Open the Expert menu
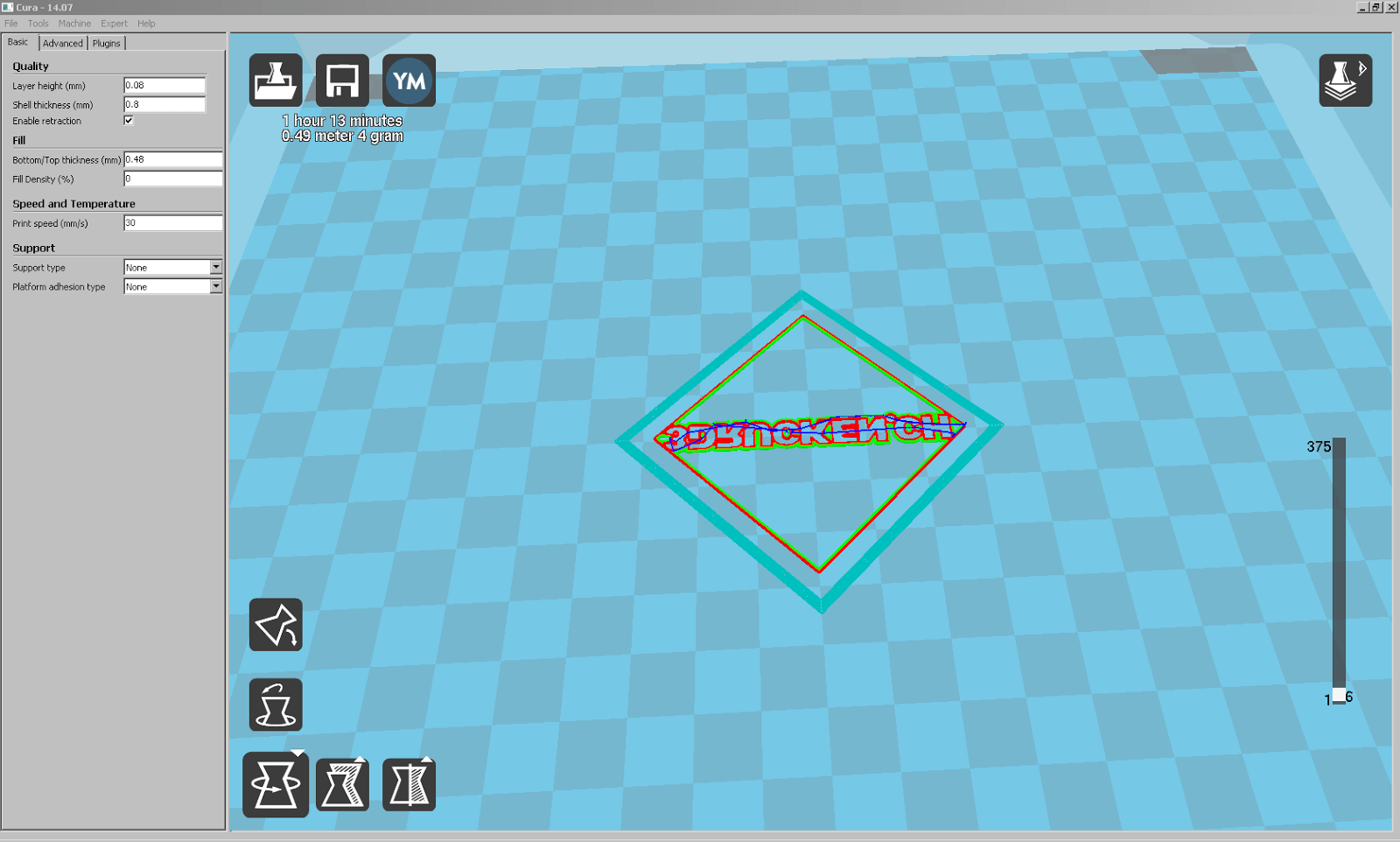The image size is (1400, 842). 114,24
